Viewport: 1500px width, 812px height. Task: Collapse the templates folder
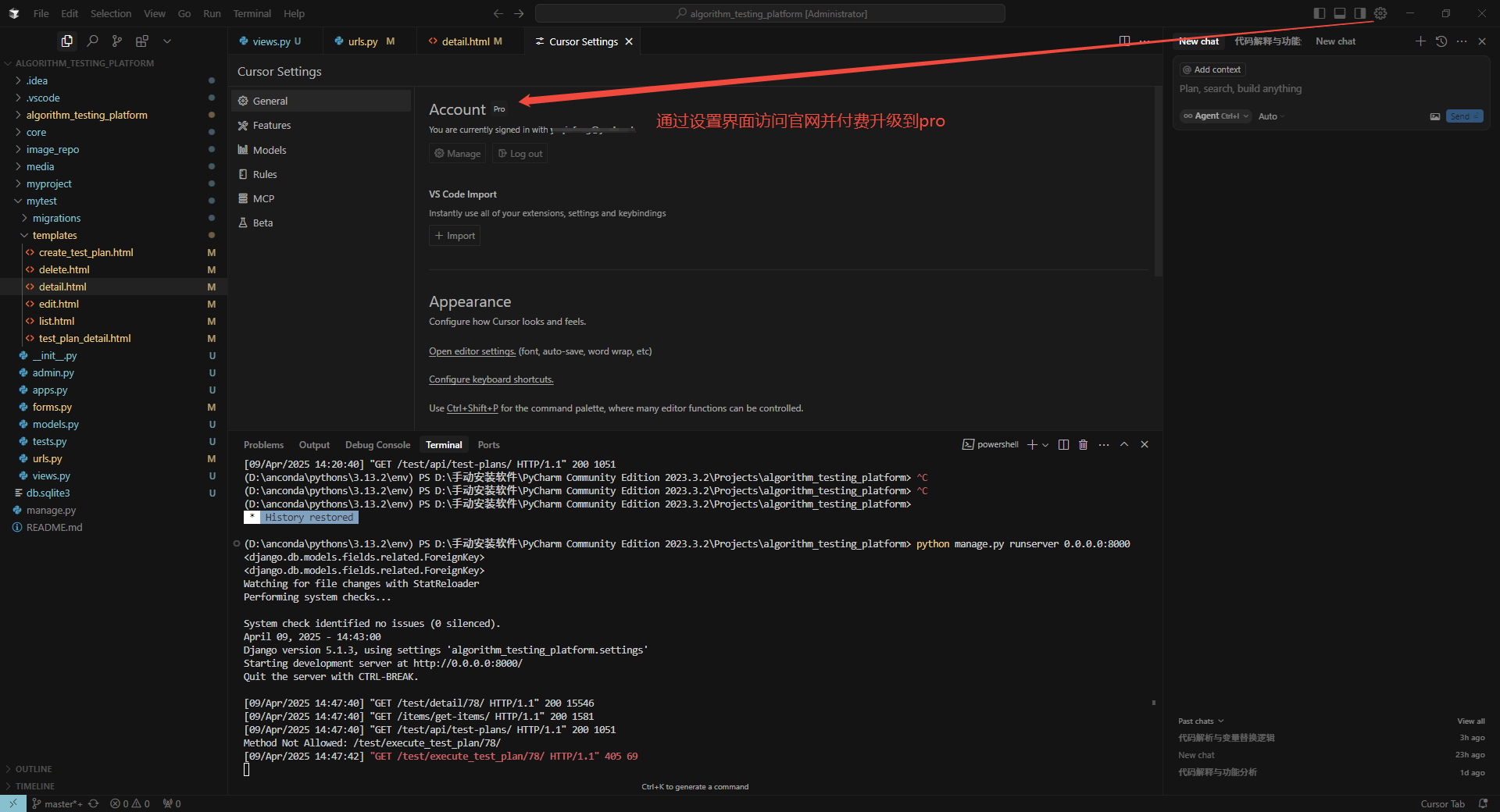114,235
